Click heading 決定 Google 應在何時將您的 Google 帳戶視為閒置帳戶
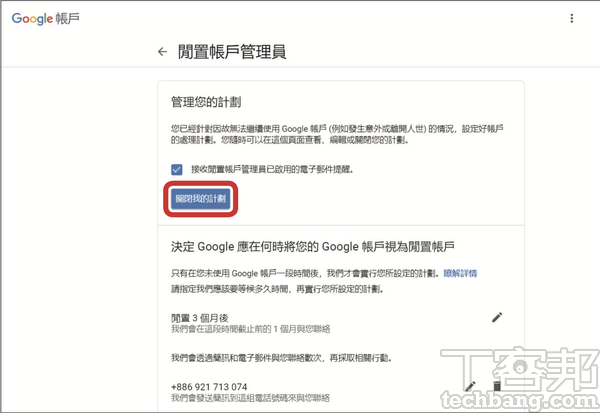 313,246
